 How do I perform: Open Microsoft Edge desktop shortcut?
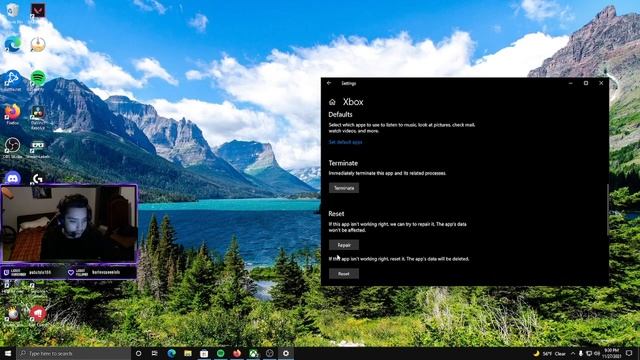point(12,44)
